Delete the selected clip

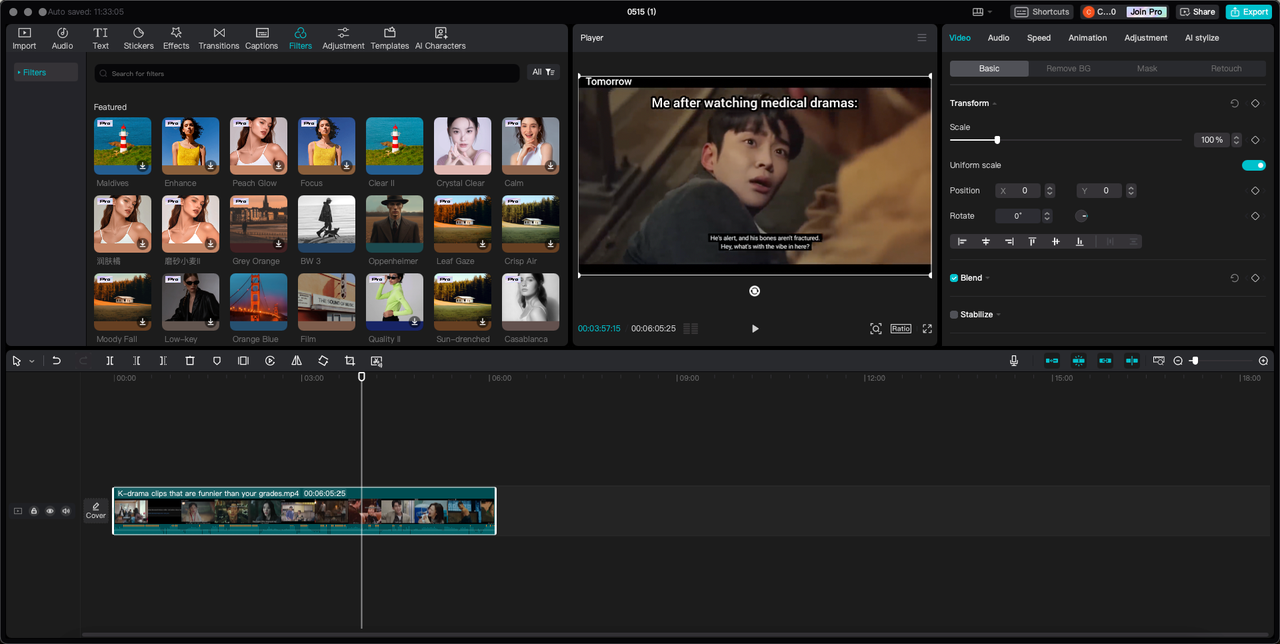(190, 360)
